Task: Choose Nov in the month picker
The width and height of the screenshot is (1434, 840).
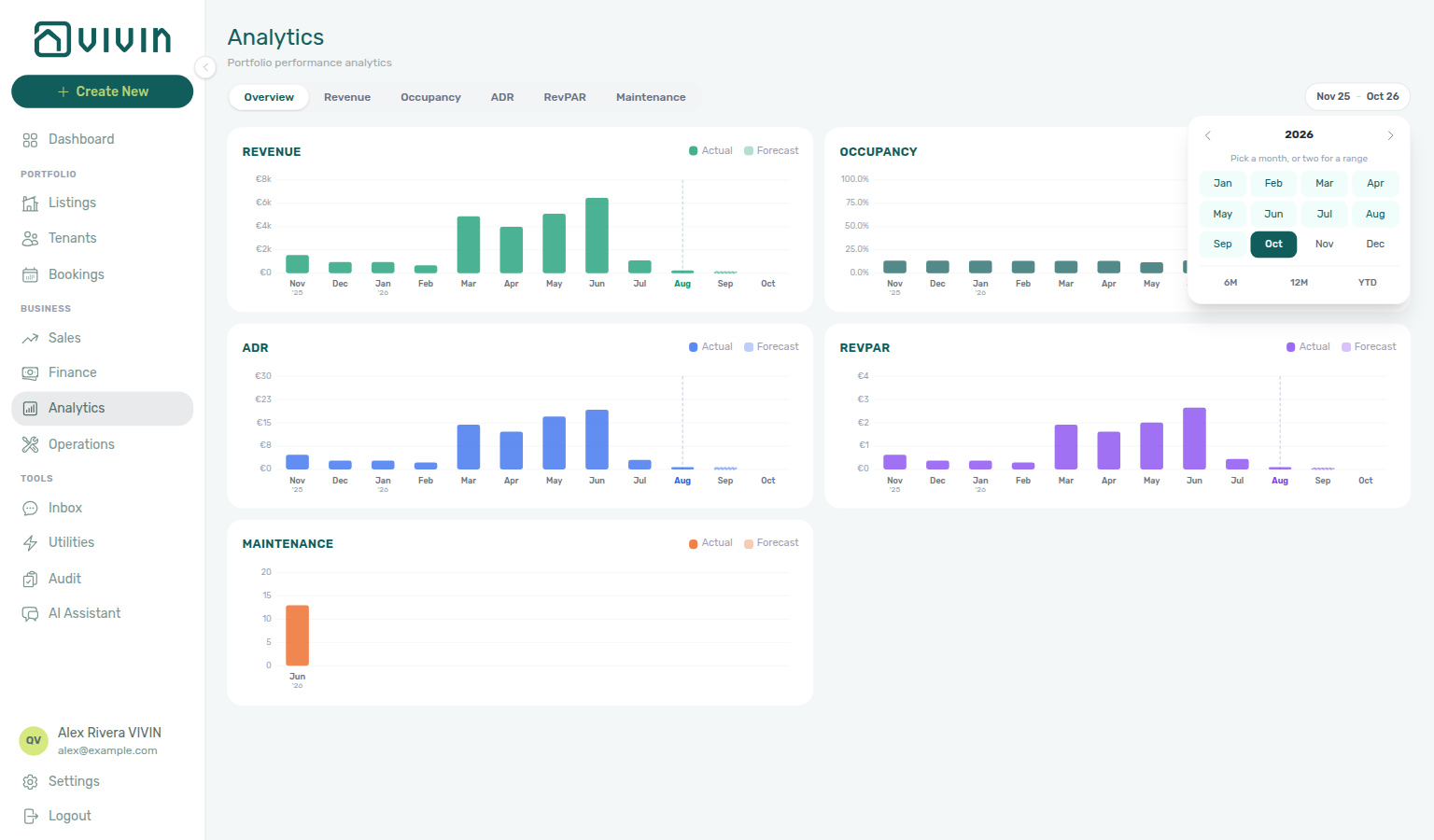Action: 1325,245
